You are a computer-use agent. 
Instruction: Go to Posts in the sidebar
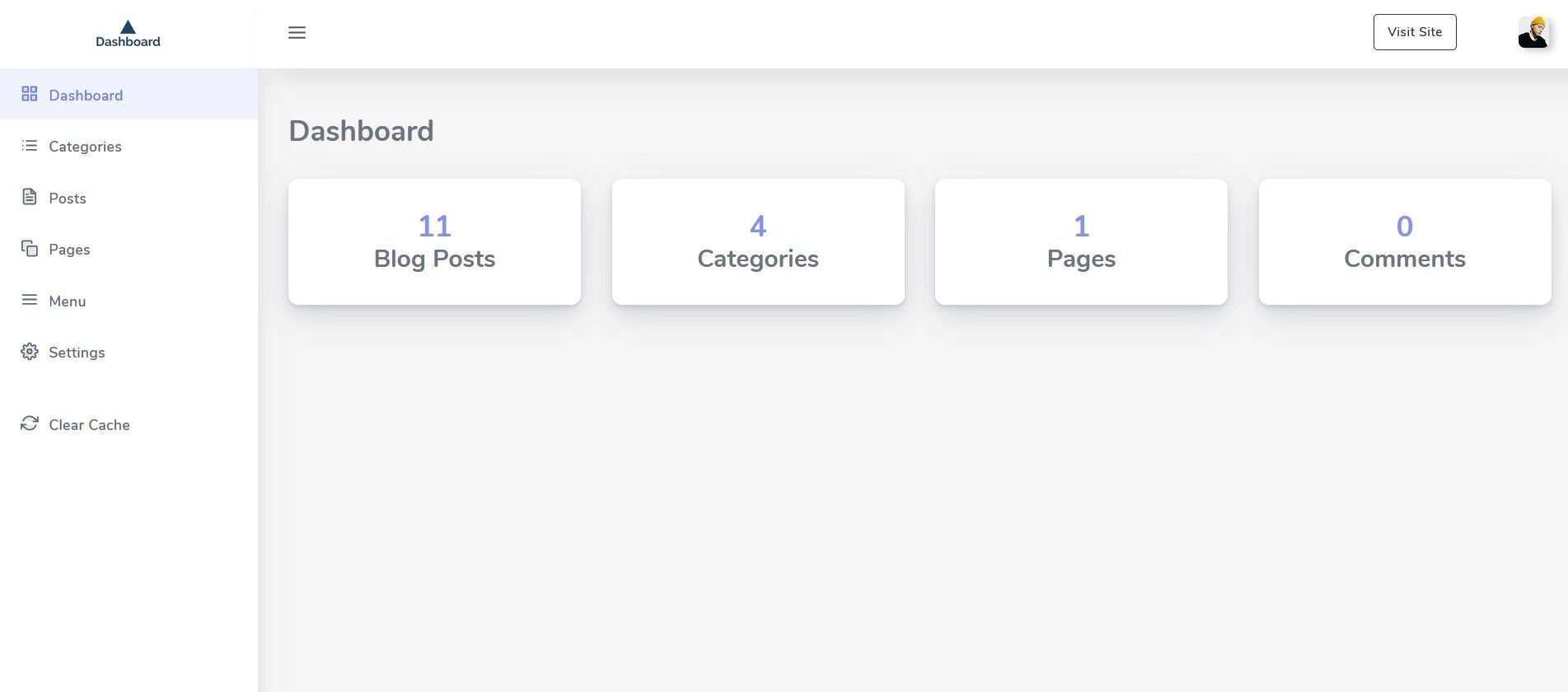[x=68, y=199]
